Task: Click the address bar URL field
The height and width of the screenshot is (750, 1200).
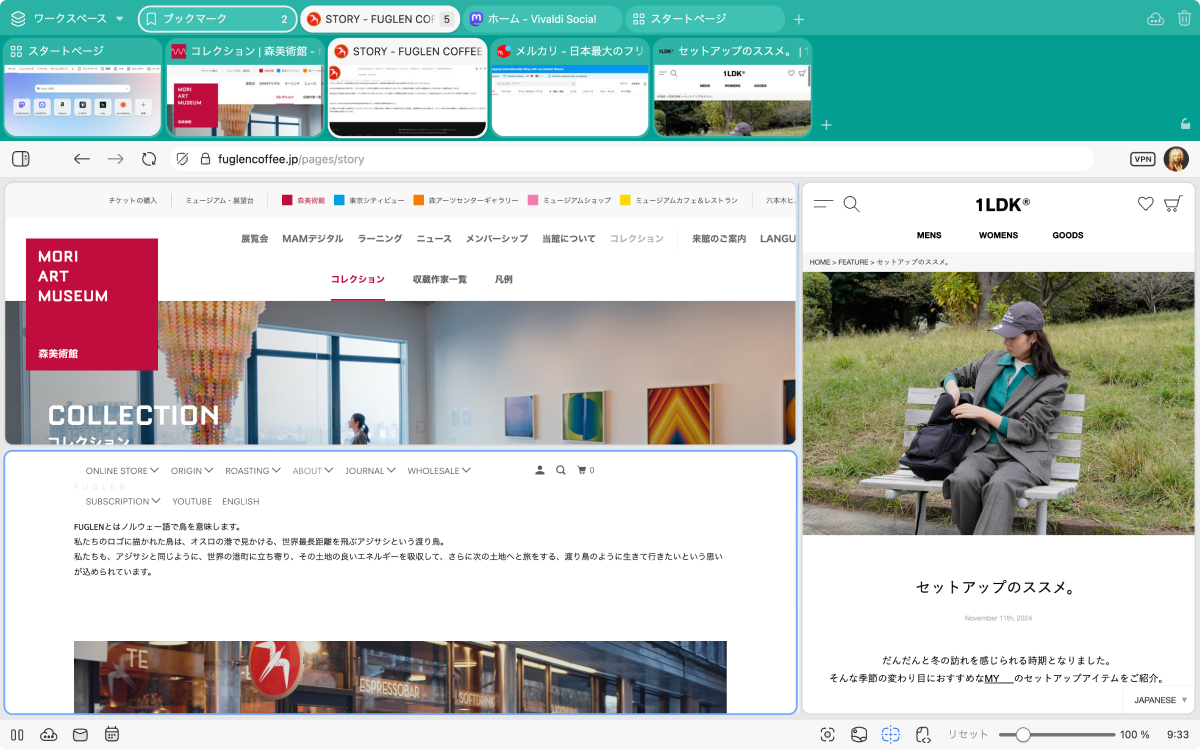Action: pos(600,159)
